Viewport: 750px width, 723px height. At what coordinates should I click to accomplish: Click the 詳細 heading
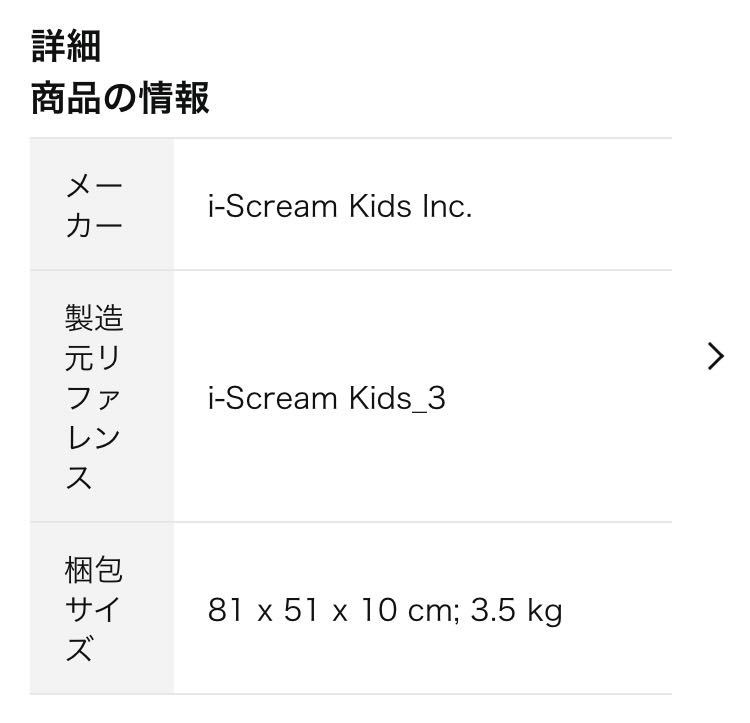pyautogui.click(x=66, y=46)
